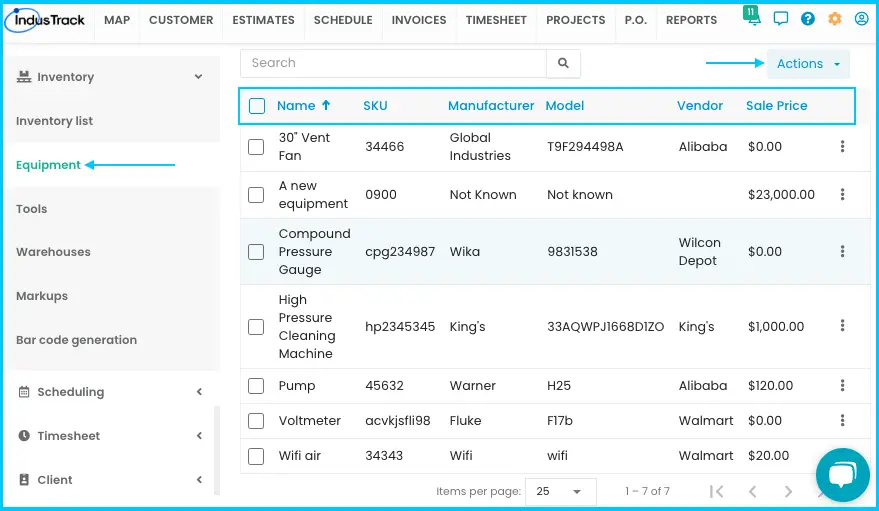
Task: Click the Client contact icon
Action: [24, 480]
